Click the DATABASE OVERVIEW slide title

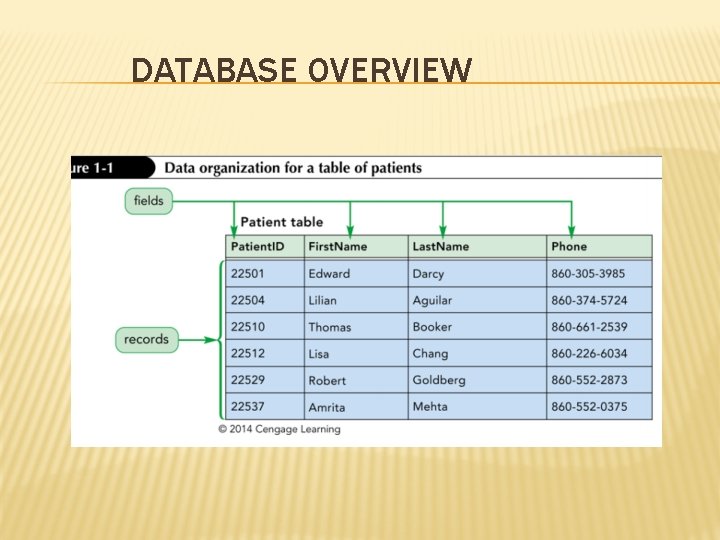point(301,70)
